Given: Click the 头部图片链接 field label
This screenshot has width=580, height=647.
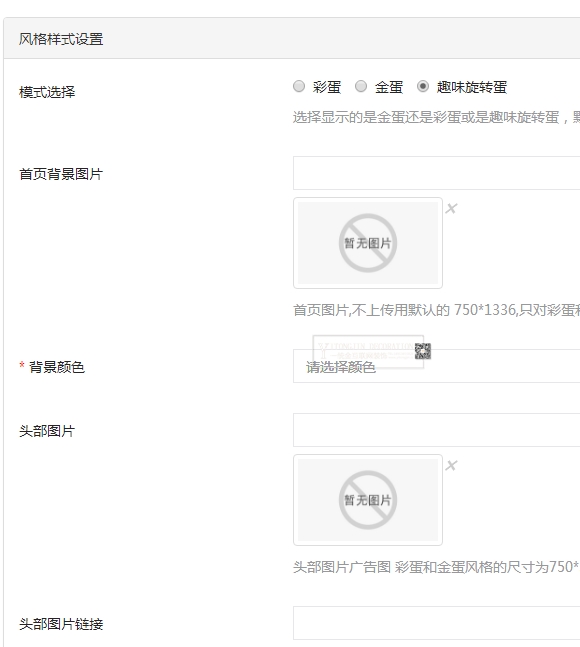Looking at the screenshot, I should point(61,624).
